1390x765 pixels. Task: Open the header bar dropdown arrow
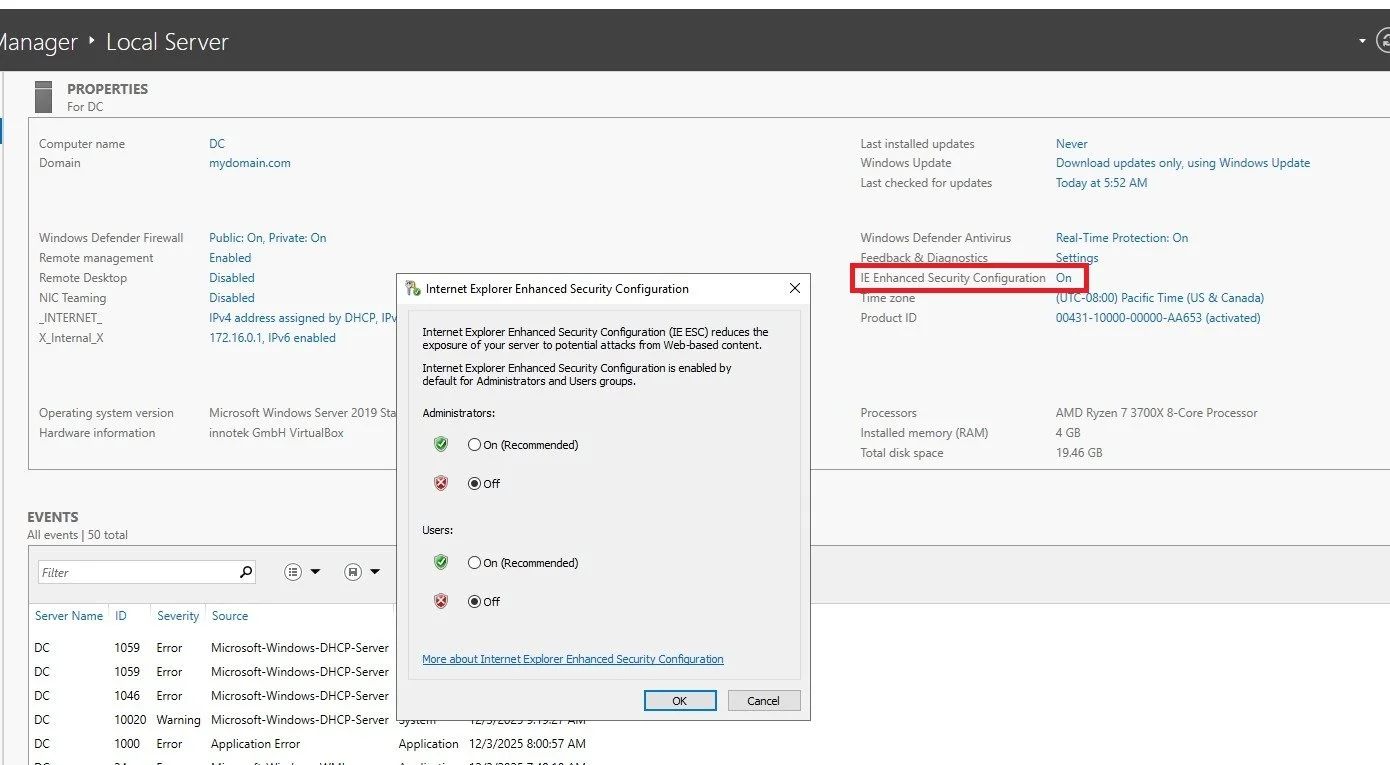pos(1362,41)
